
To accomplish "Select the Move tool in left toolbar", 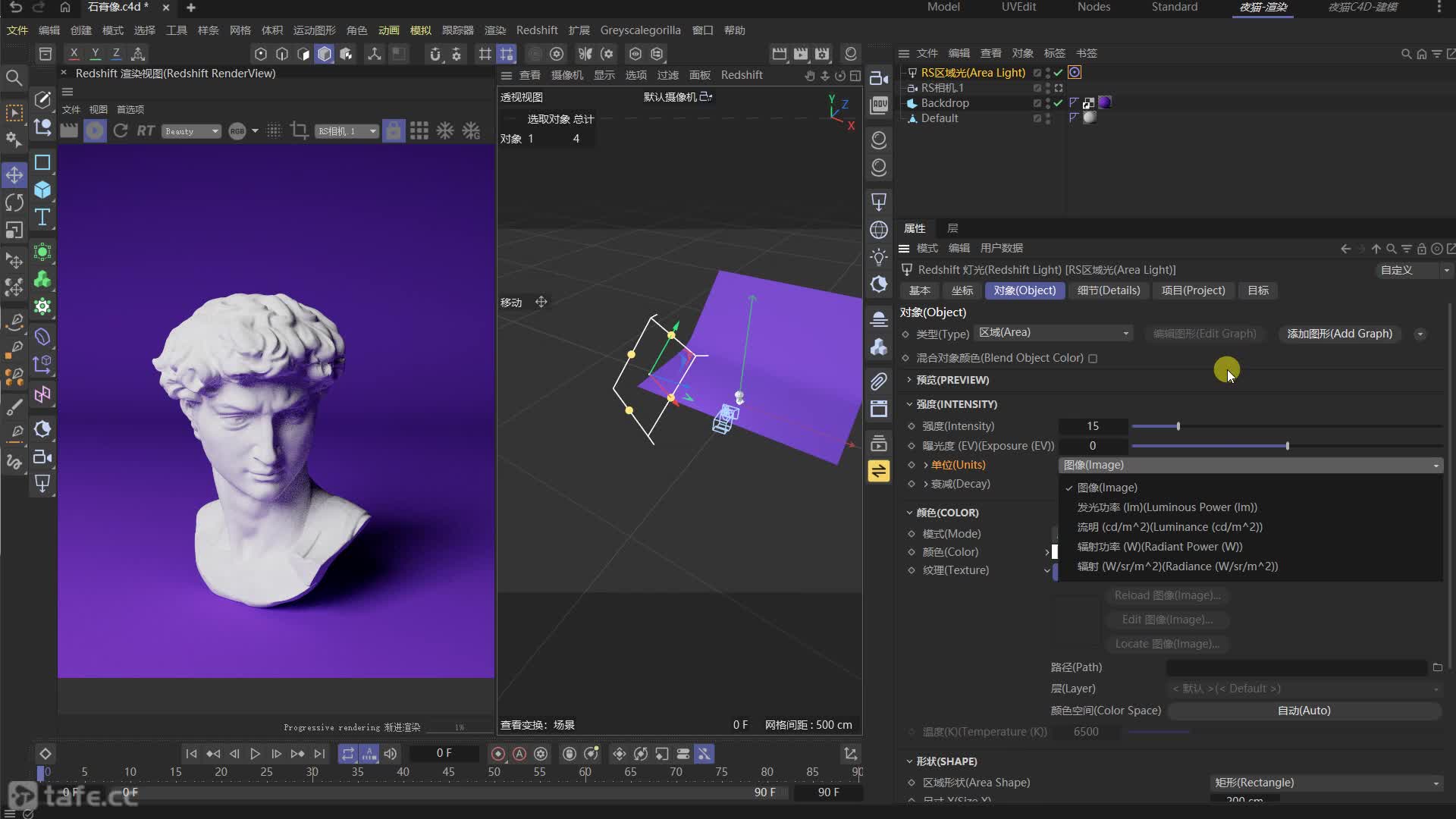I will click(x=14, y=175).
